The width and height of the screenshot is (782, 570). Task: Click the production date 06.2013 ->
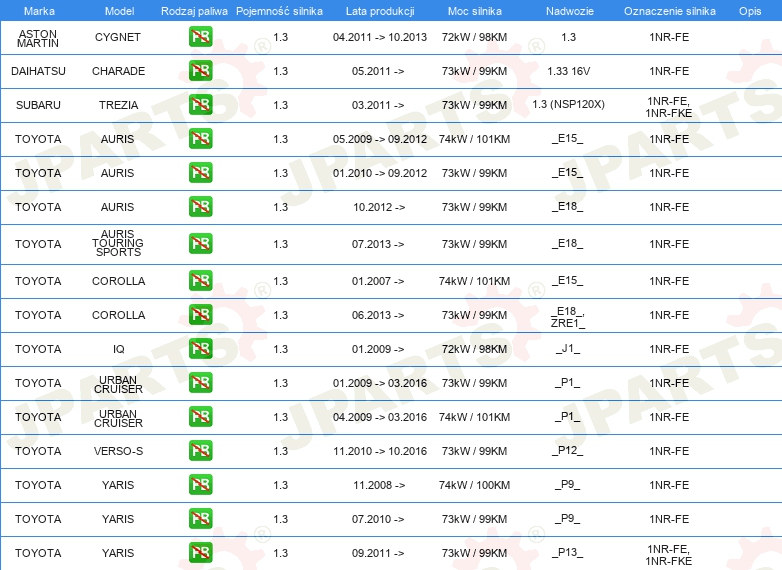(x=378, y=315)
